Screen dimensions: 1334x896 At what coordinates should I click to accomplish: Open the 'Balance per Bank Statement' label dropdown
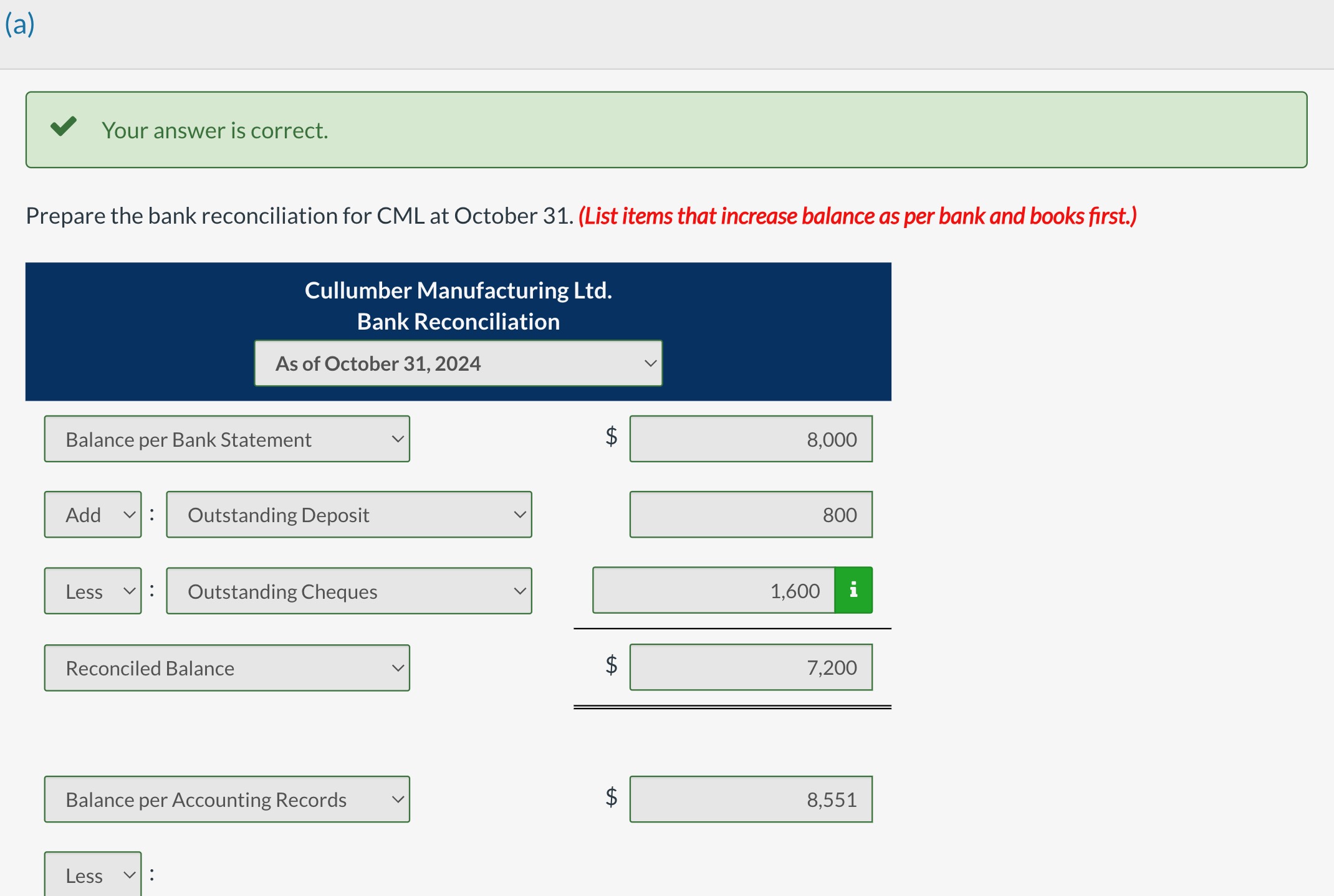click(x=226, y=439)
